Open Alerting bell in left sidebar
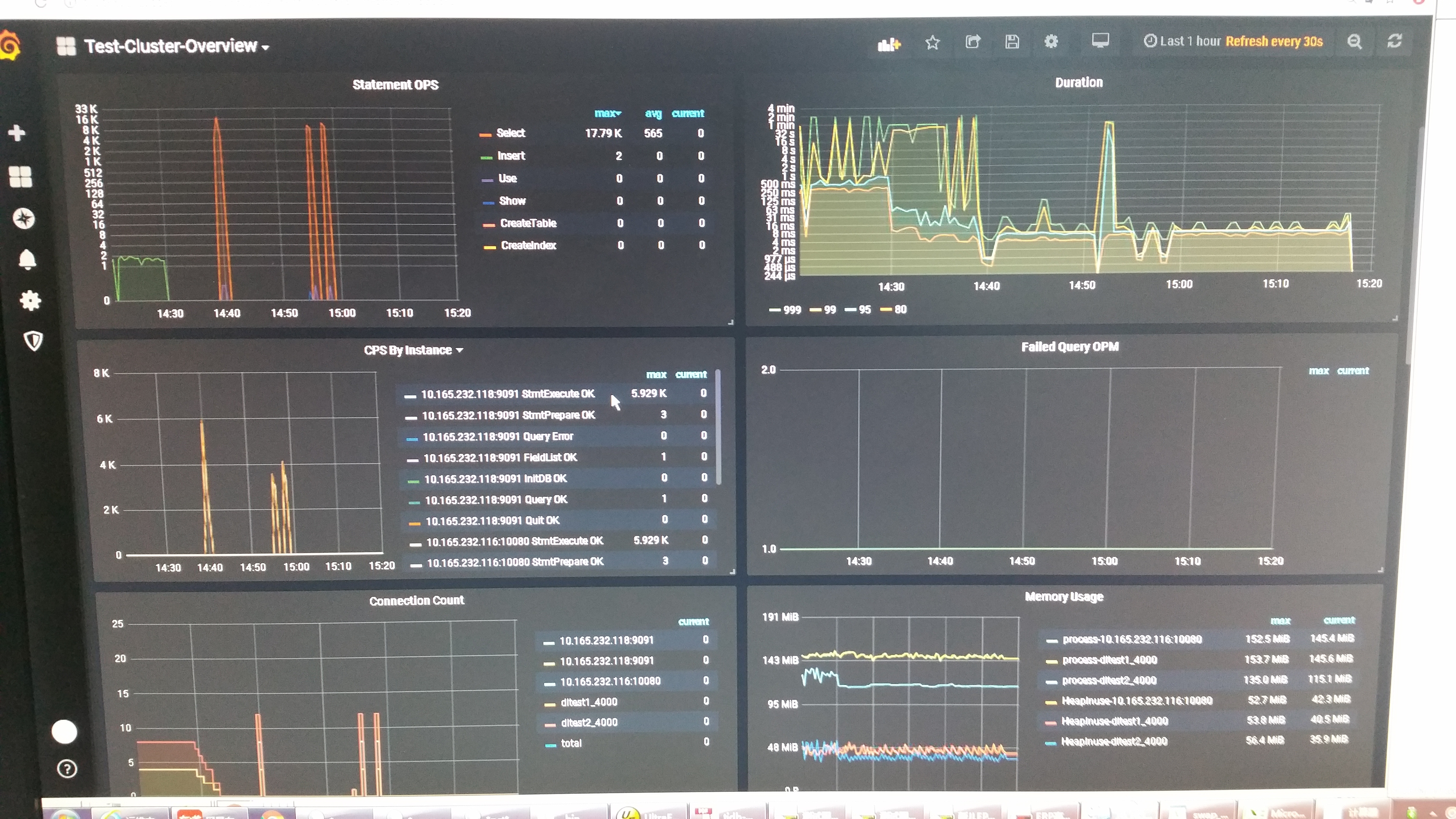1456x819 pixels. [27, 260]
